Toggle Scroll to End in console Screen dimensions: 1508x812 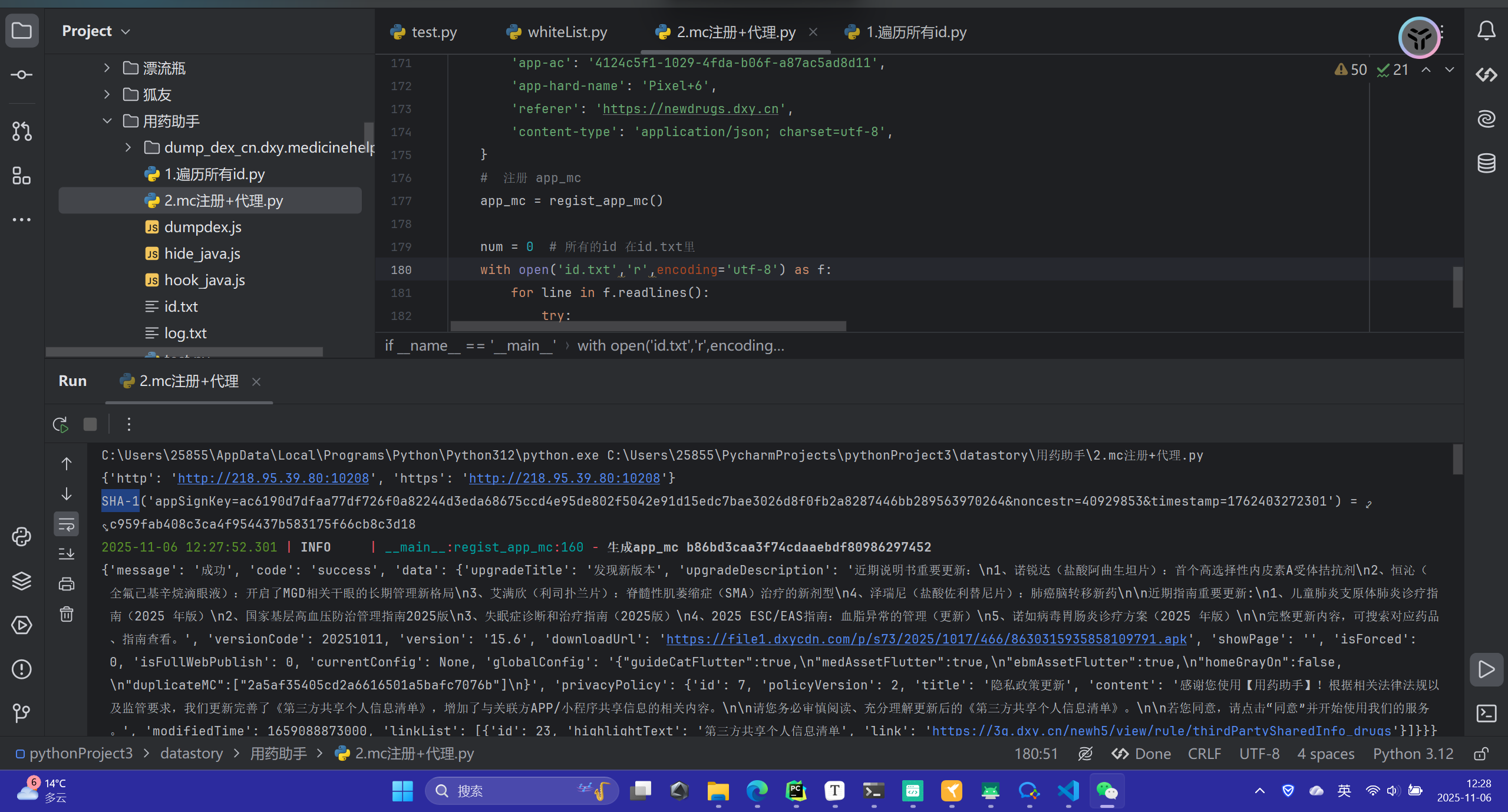tap(67, 554)
